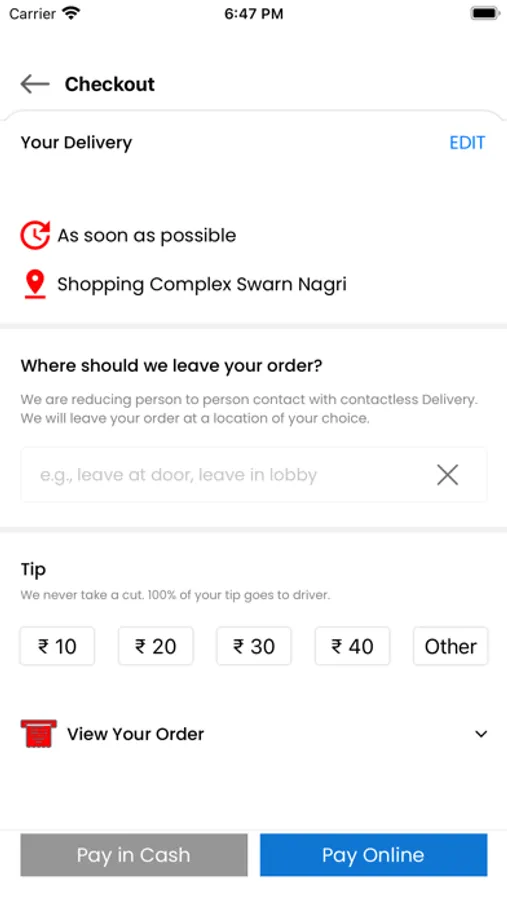Tap the Wi-Fi status icon
Screen dimensions: 507x900
(71, 13)
